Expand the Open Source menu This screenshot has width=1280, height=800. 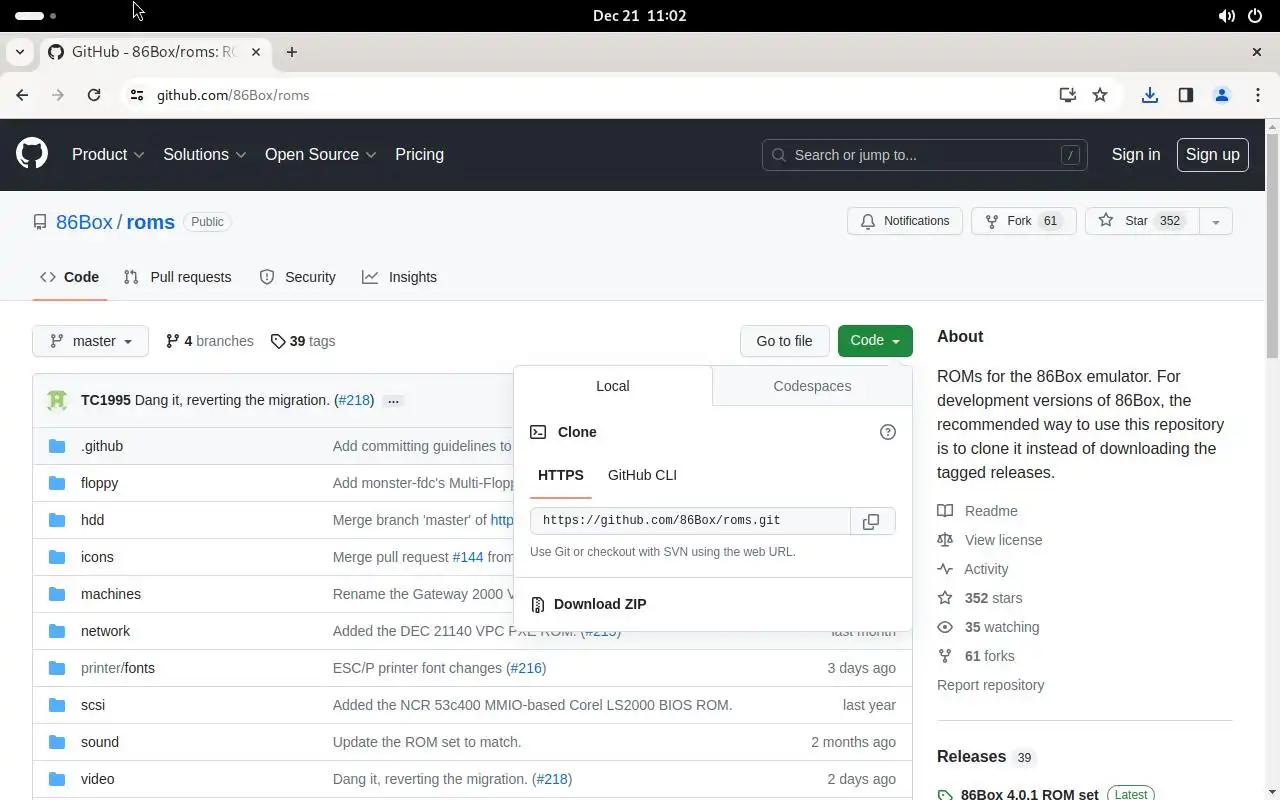pos(320,154)
